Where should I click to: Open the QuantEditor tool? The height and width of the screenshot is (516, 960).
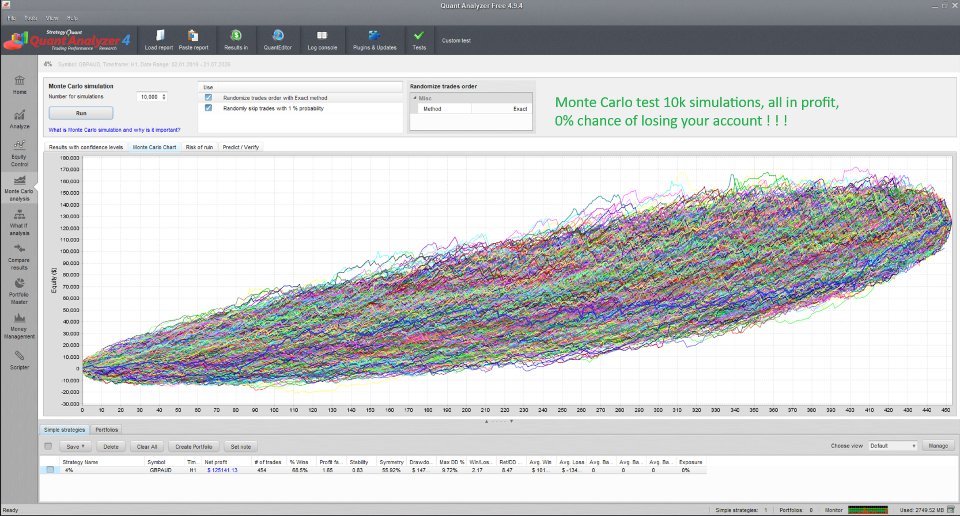pyautogui.click(x=277, y=40)
